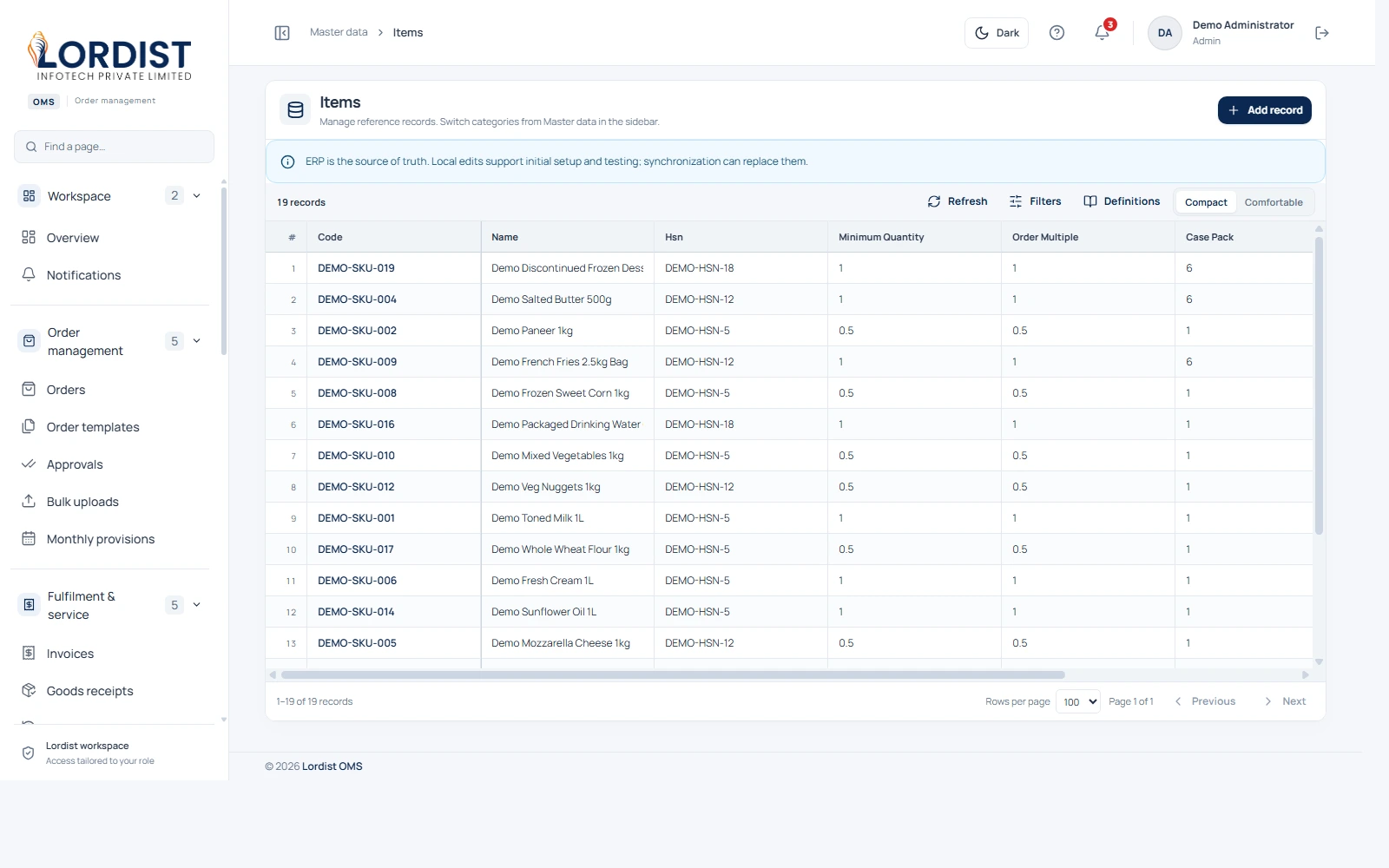This screenshot has height=868, width=1389.
Task: Click the horizontal table scrollbar
Action: 673,674
